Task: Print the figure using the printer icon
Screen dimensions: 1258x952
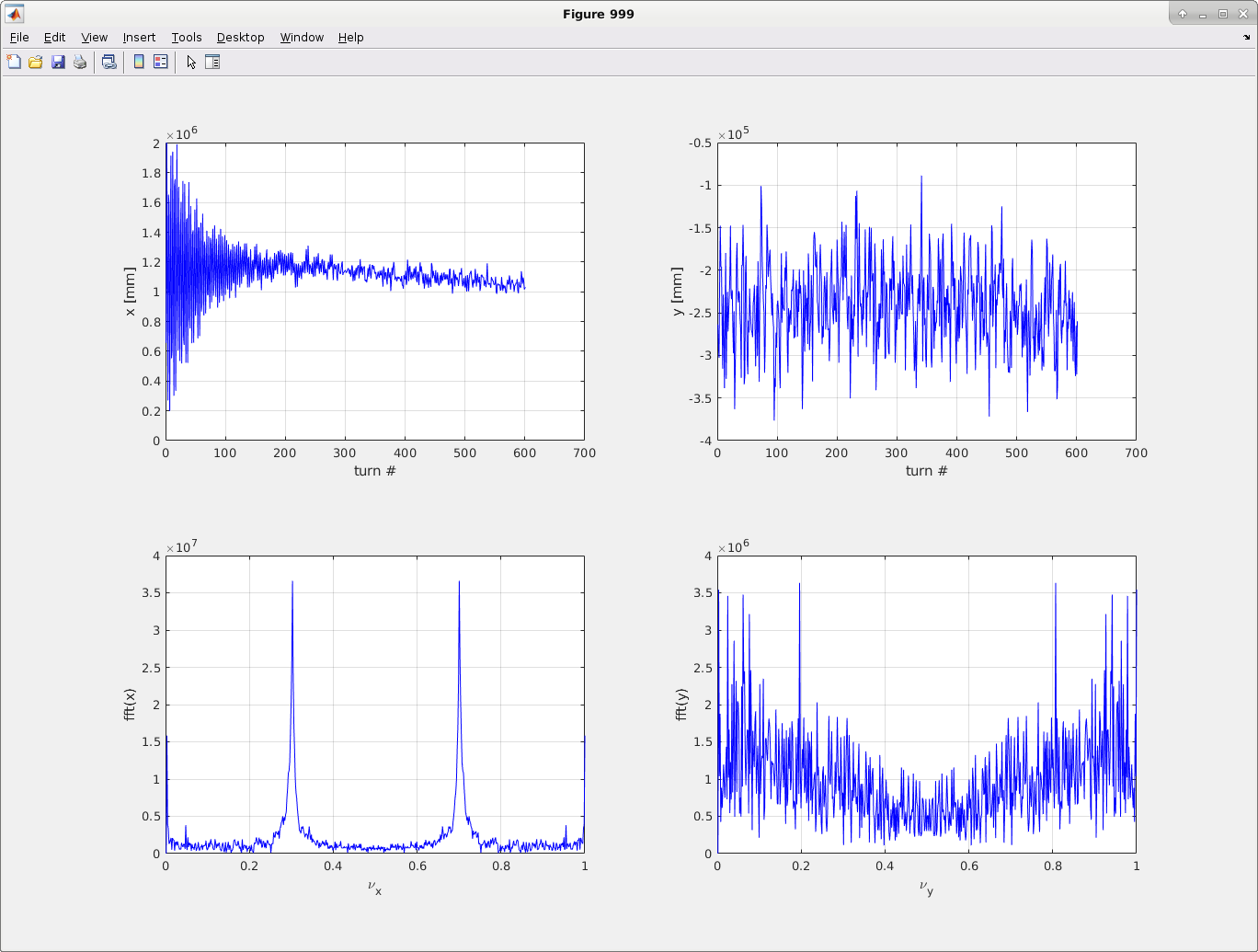Action: coord(80,63)
